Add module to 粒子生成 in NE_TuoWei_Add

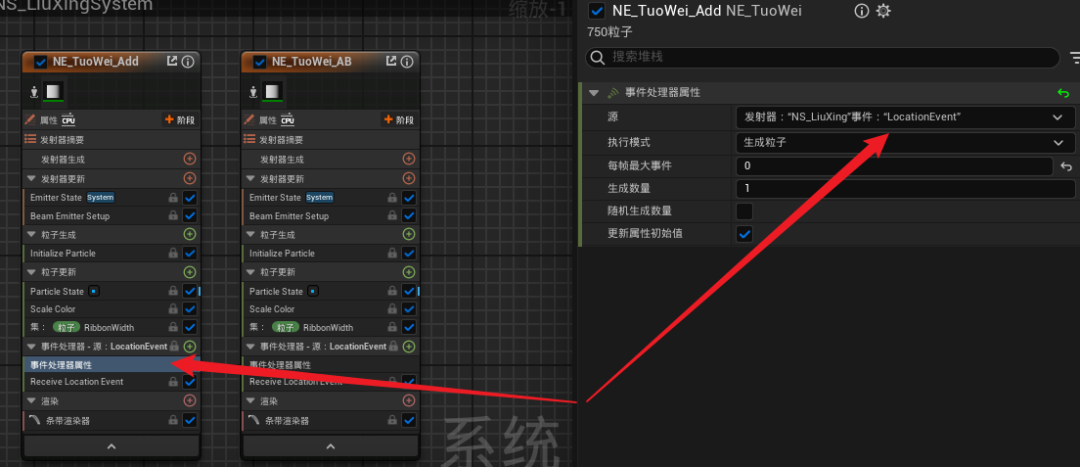pos(189,234)
